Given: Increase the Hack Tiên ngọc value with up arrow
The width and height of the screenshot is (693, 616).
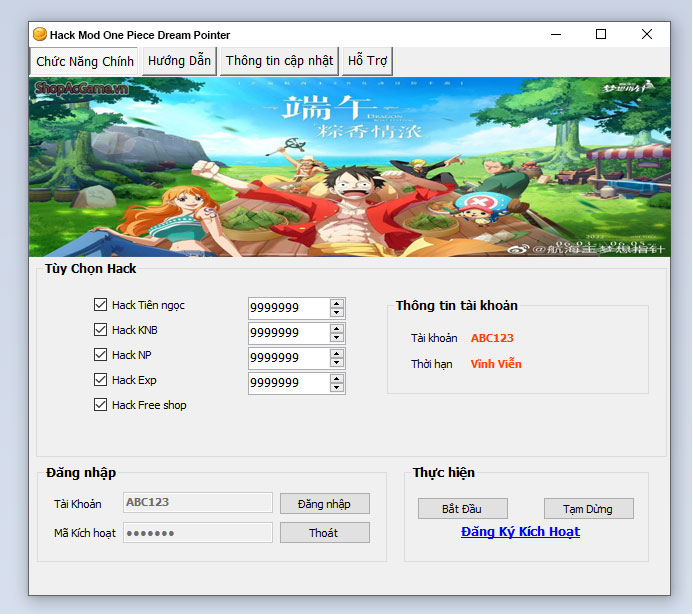Looking at the screenshot, I should pos(337,303).
